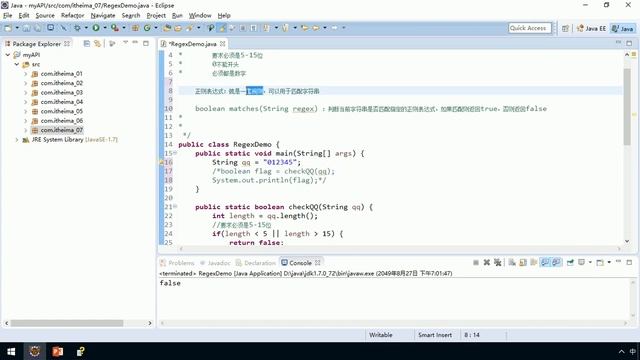Viewport: 640px width, 360px height.
Task: Open PowerPoint from the taskbar
Action: click(x=58, y=351)
